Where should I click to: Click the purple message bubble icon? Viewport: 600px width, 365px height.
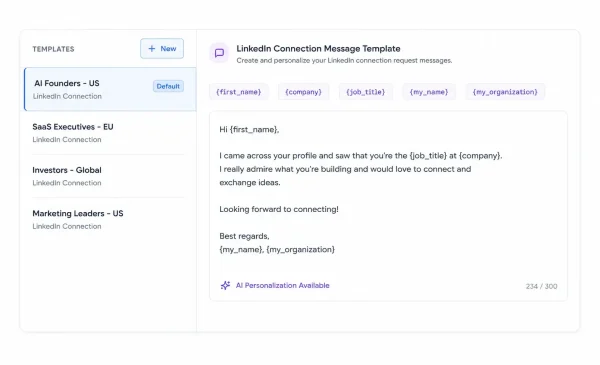tap(219, 53)
